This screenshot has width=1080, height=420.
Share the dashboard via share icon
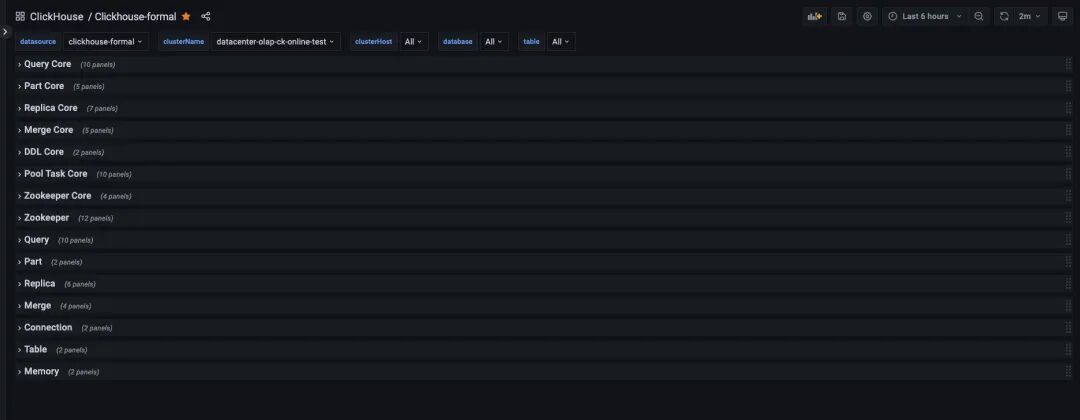205,17
